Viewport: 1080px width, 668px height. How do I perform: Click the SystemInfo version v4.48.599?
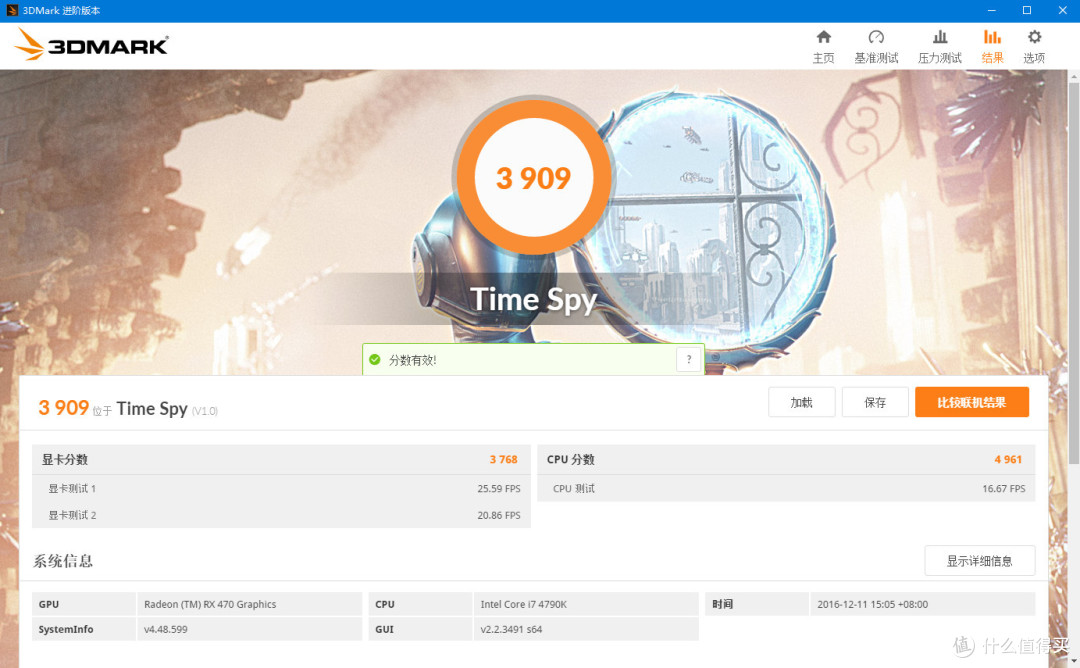coord(249,629)
